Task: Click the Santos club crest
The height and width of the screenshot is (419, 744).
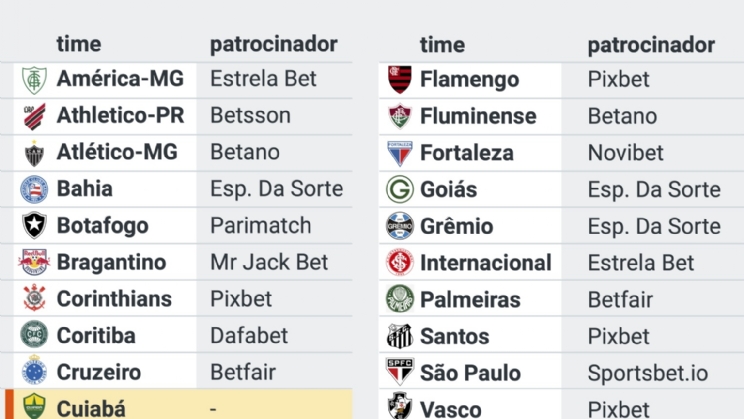Action: click(x=400, y=336)
